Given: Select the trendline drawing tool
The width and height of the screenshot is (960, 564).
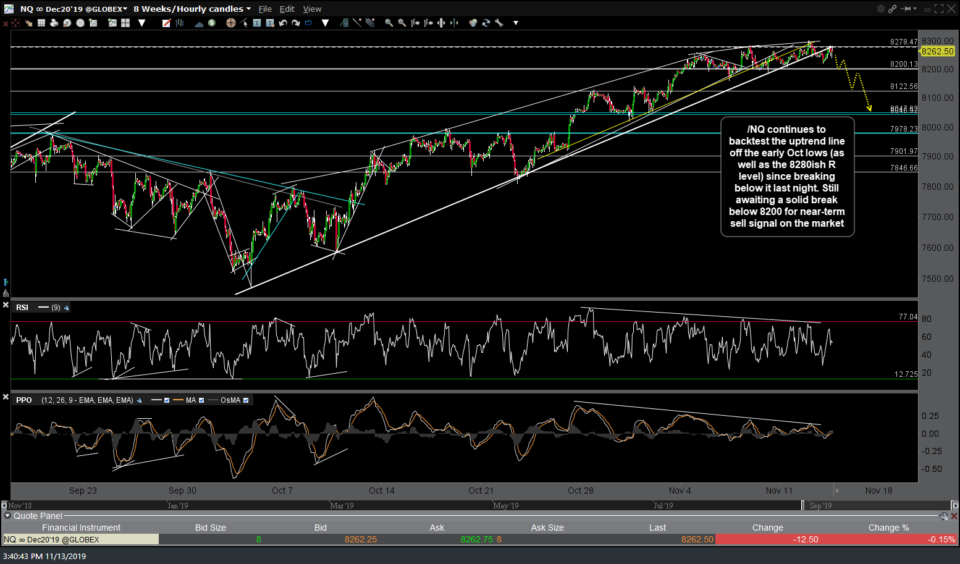Looking at the screenshot, I should (x=357, y=23).
